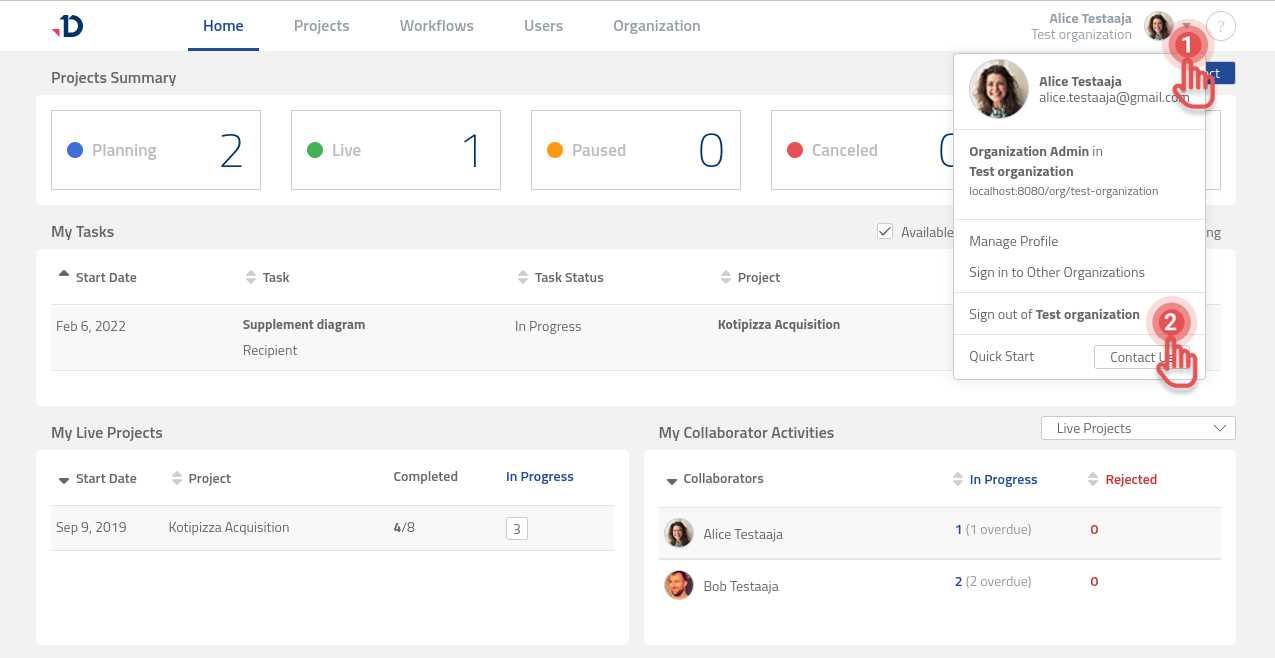Collapse the user menu dropdown arrow
The width and height of the screenshot is (1275, 658).
1185,27
